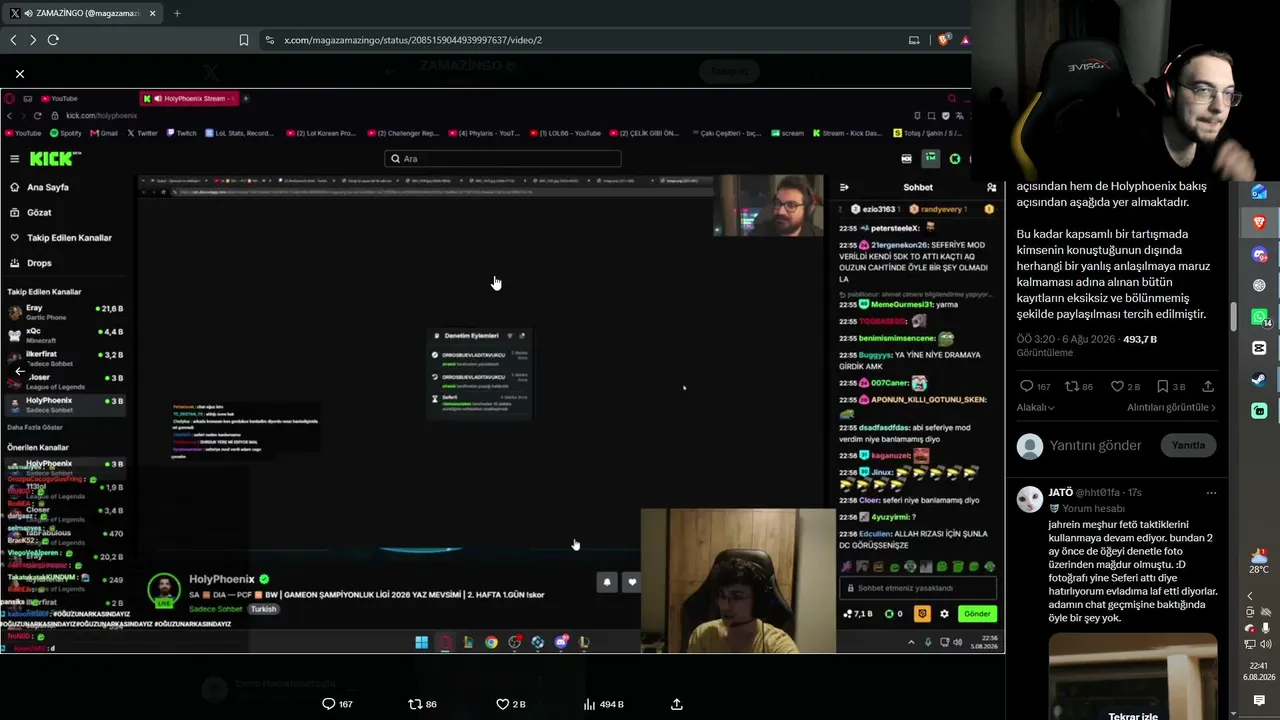Open the Brave Shields lion icon
The height and width of the screenshot is (720, 1280).
[x=944, y=40]
